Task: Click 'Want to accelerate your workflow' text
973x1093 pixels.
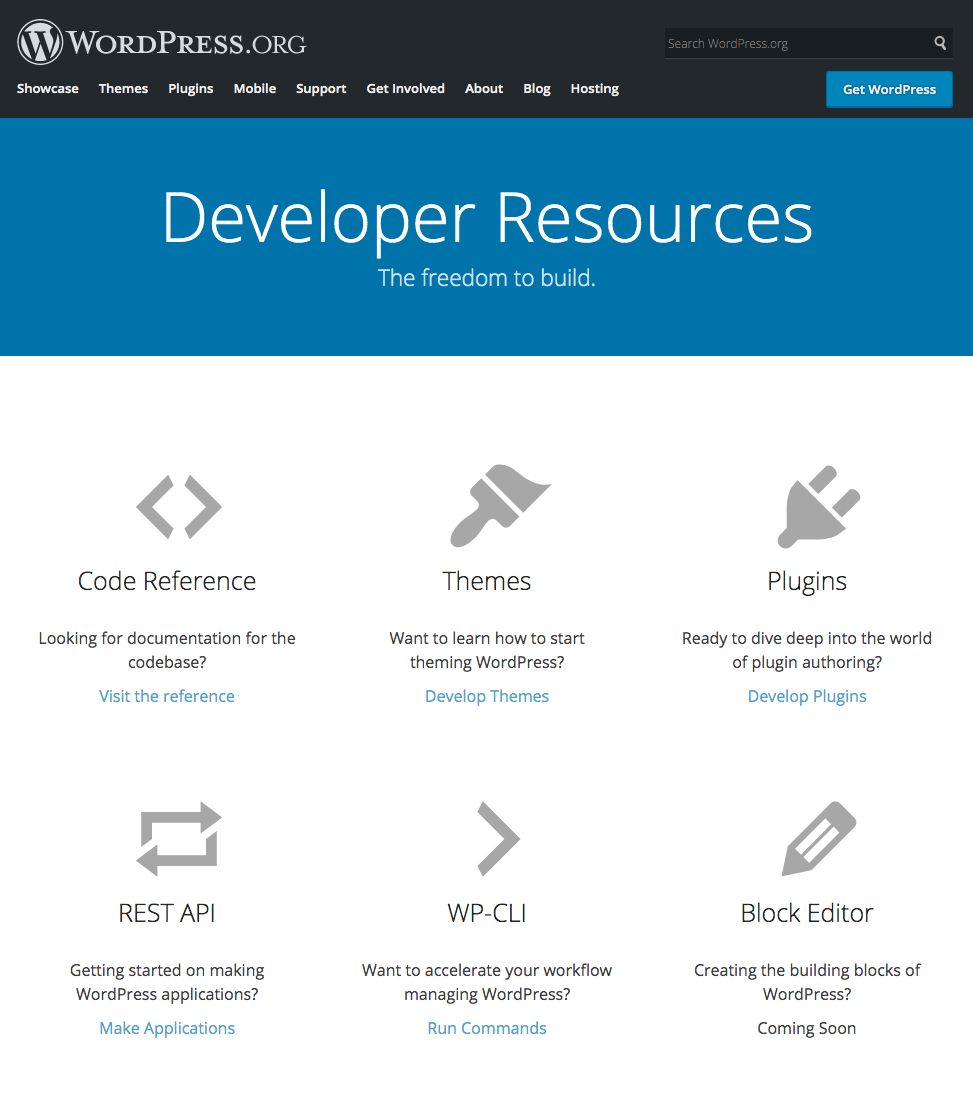Action: (x=486, y=981)
